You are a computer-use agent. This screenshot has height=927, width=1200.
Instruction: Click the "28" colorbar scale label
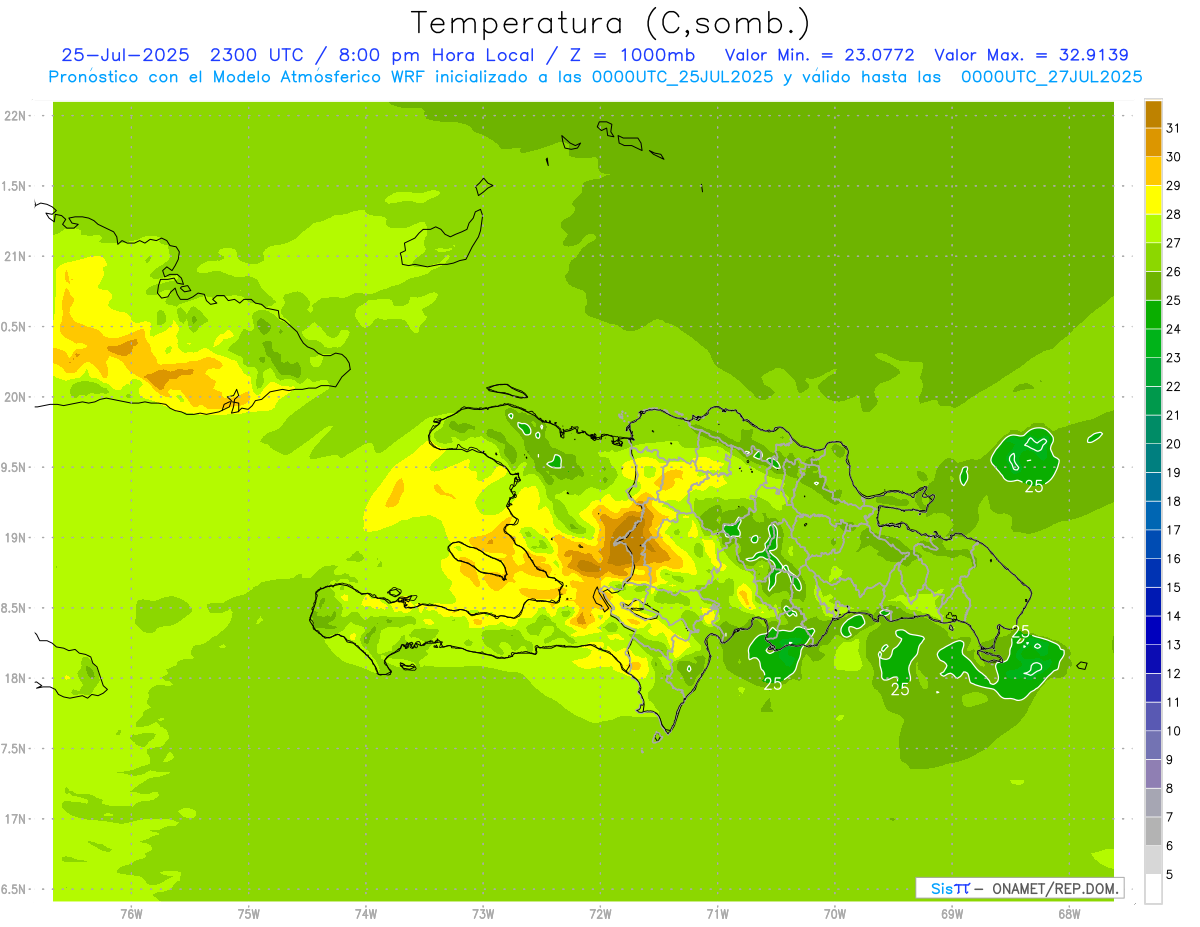click(x=1174, y=214)
